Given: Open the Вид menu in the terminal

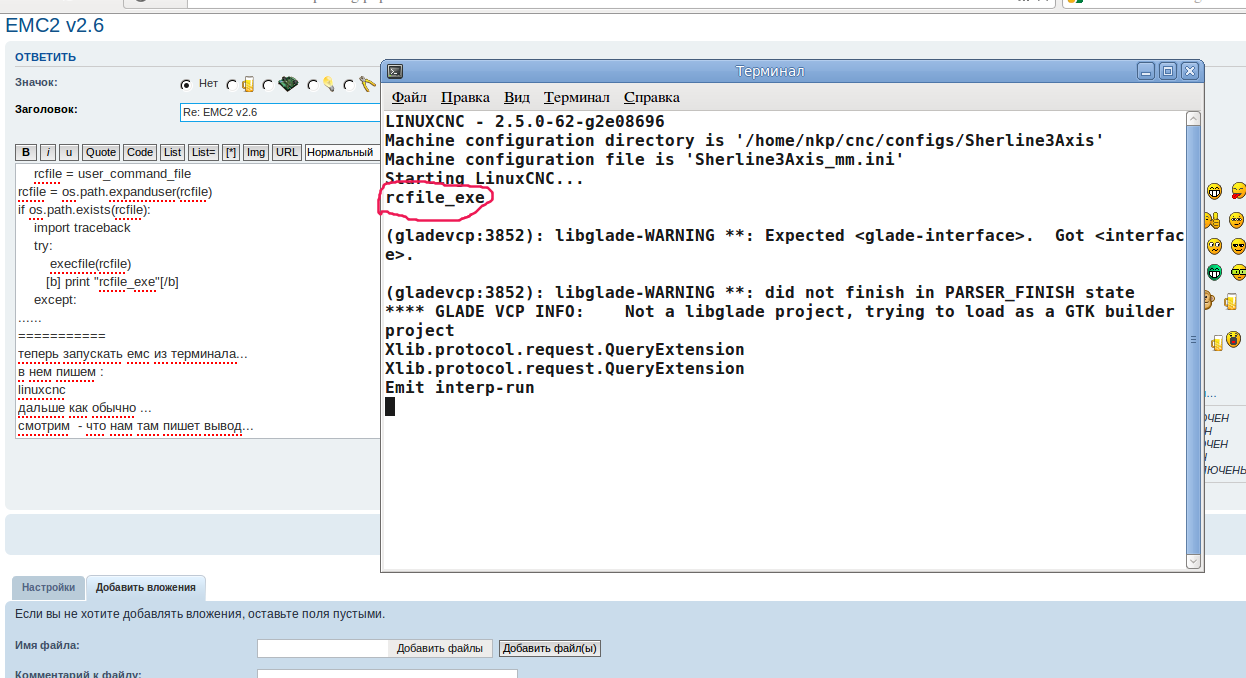Looking at the screenshot, I should point(517,97).
